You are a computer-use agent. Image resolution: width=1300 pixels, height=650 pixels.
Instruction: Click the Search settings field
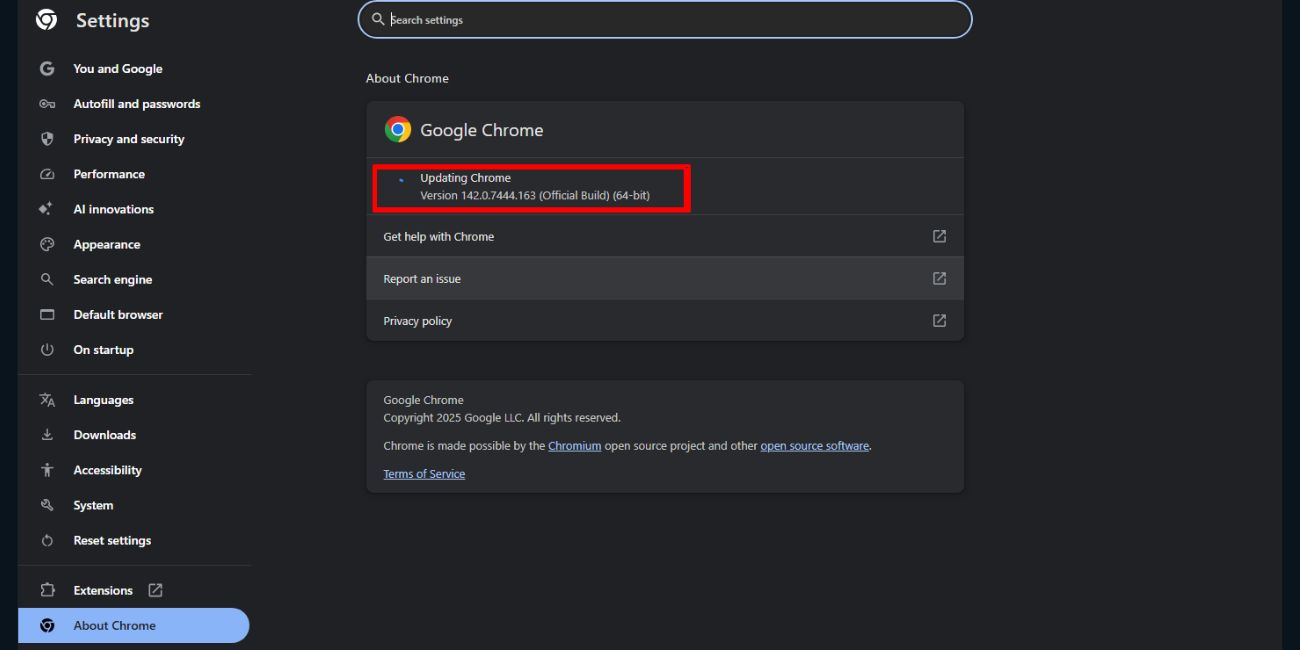coord(664,19)
